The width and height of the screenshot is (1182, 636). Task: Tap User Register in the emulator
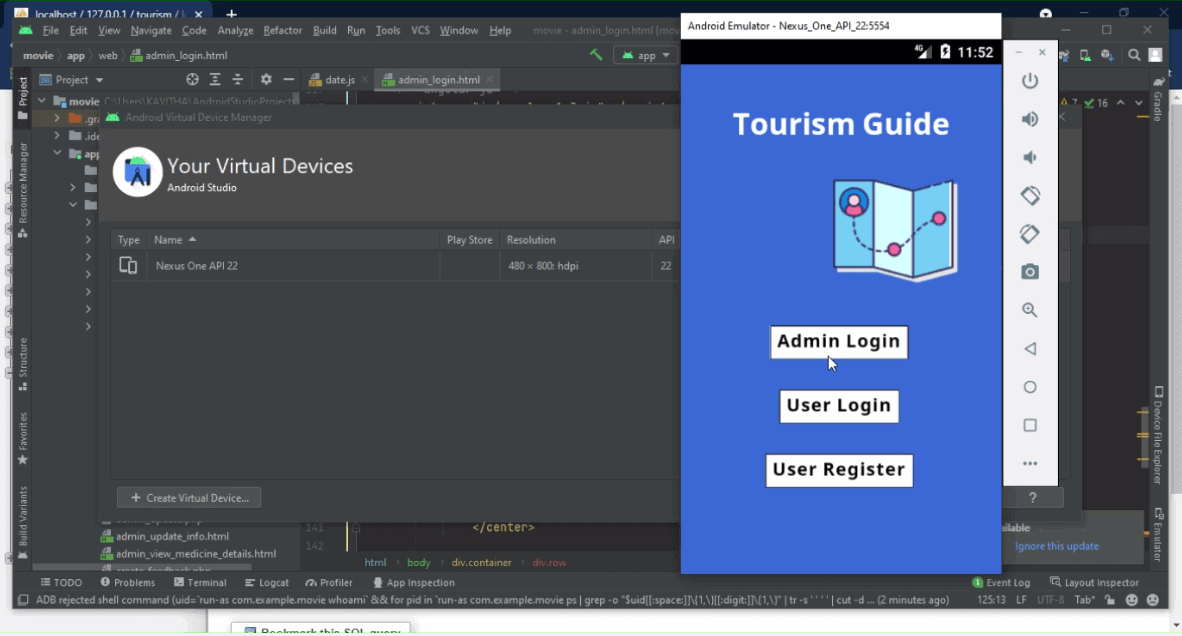coord(838,470)
